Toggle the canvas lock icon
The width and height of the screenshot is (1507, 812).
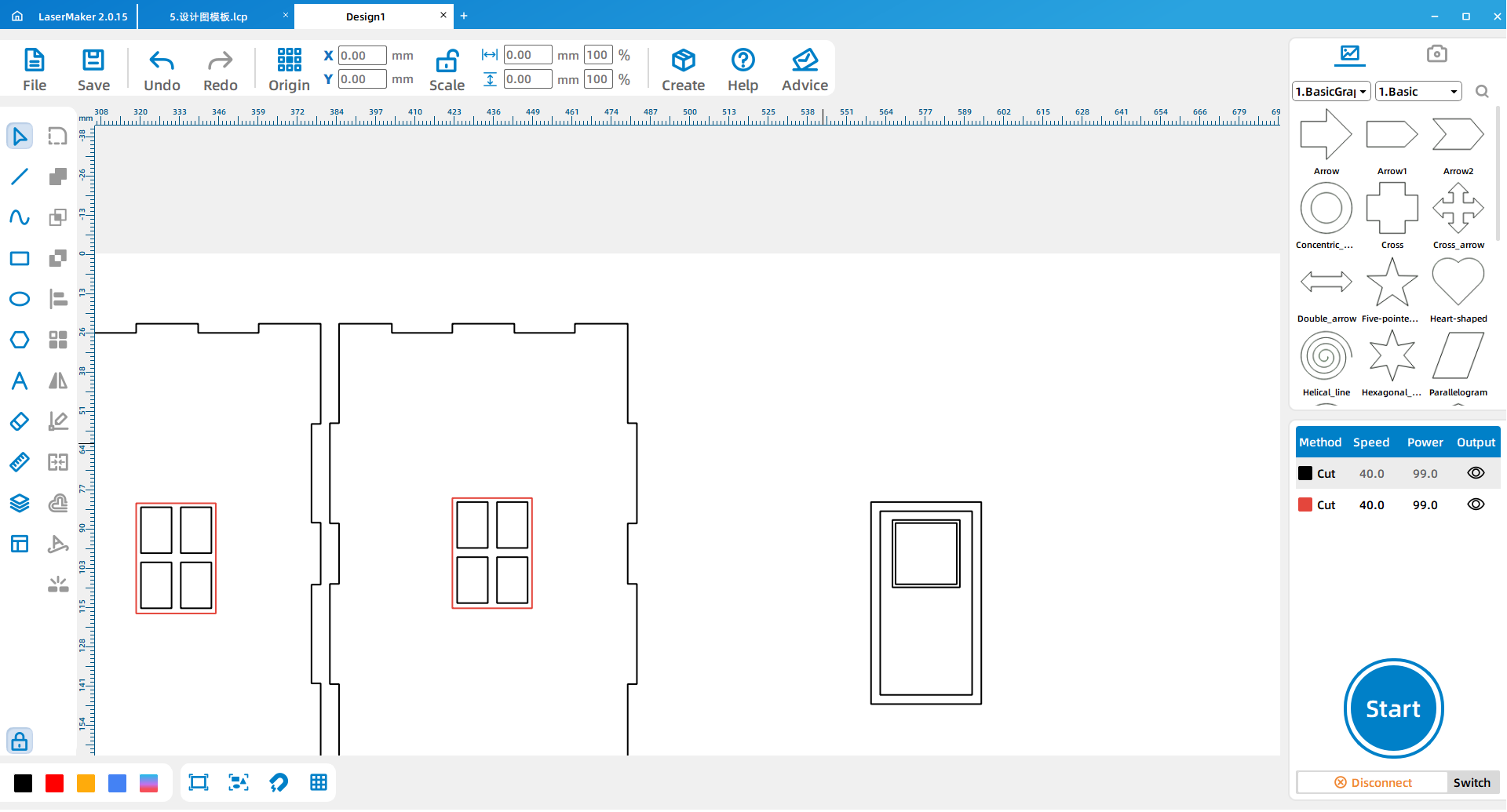click(20, 741)
